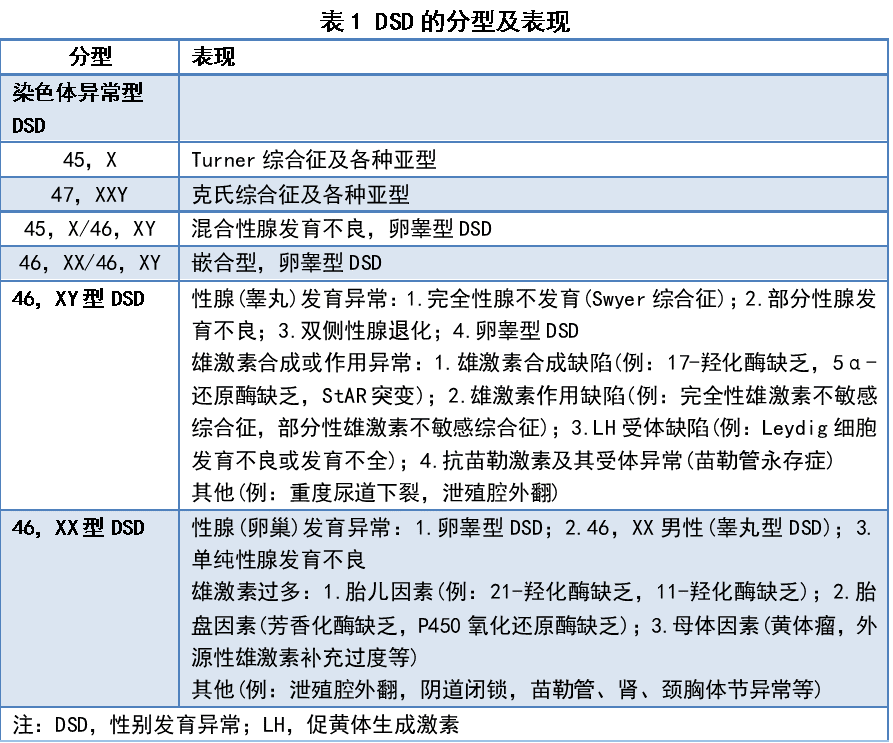
Task: Click the 46, XX/46, XY cell
Action: pyautogui.click(x=88, y=262)
